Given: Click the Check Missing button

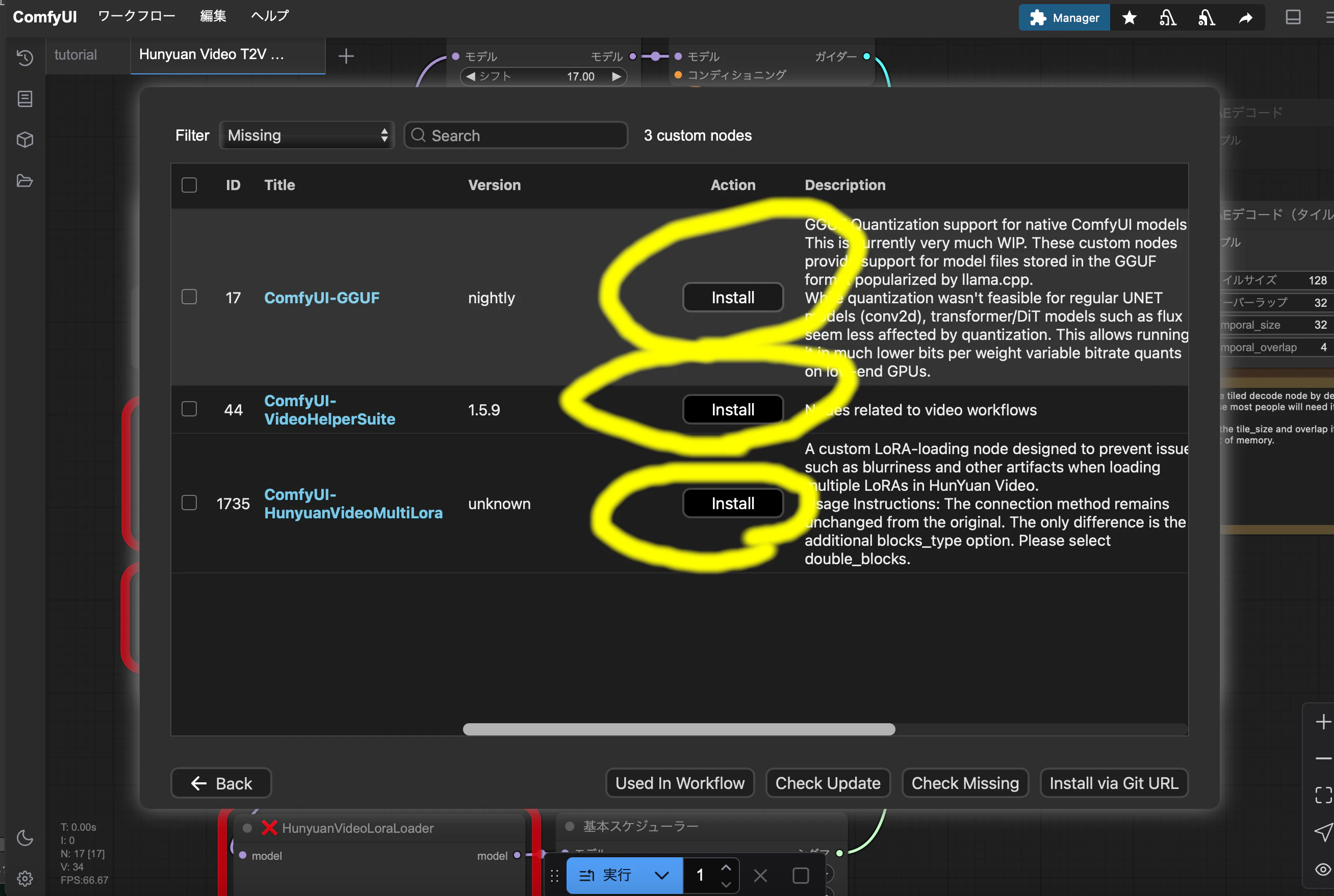Looking at the screenshot, I should (964, 783).
